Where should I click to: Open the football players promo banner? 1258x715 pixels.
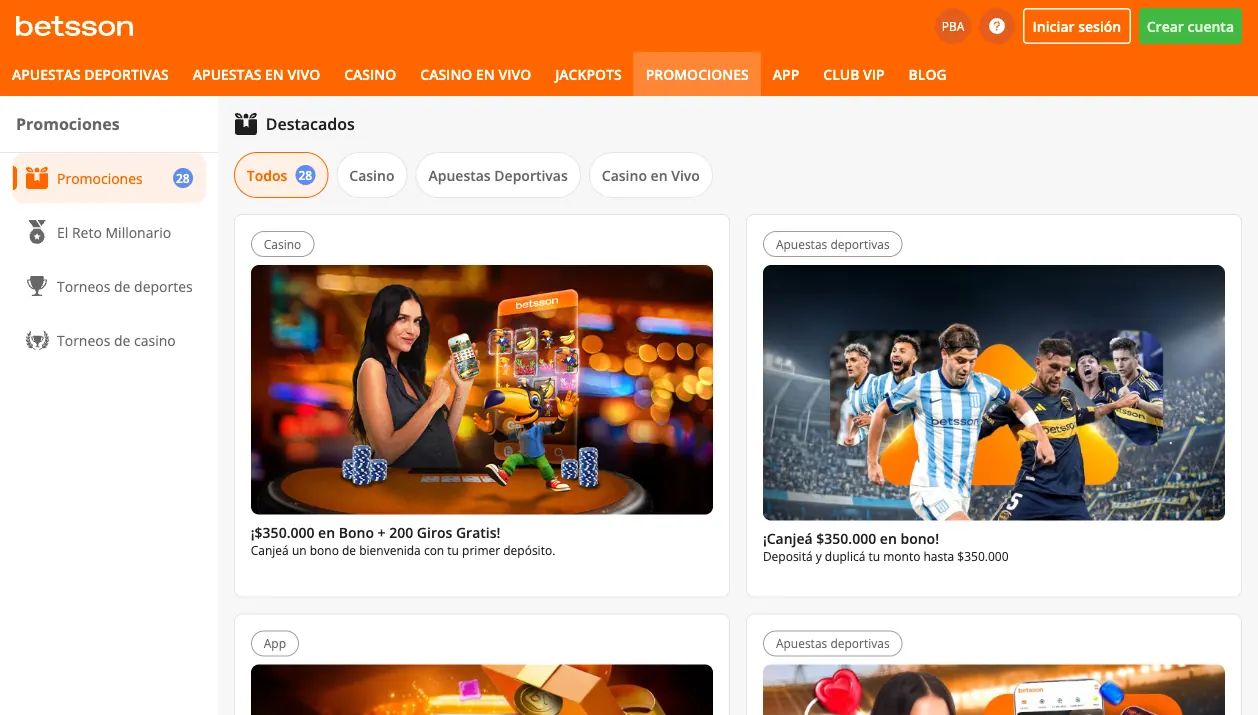(x=994, y=392)
